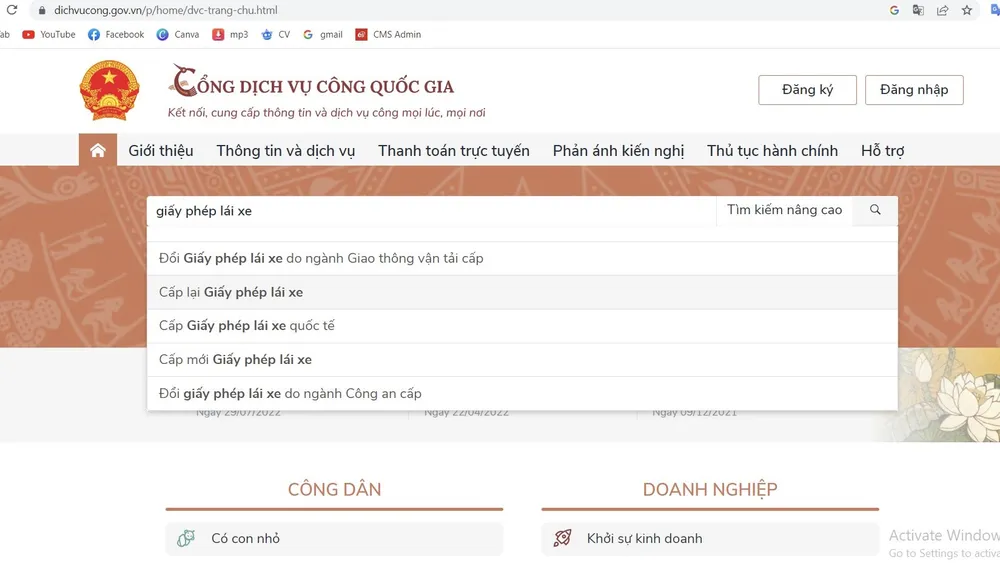Screen dimensions: 1000x563
Task: Open the YouTube bookmark
Action: coord(48,34)
